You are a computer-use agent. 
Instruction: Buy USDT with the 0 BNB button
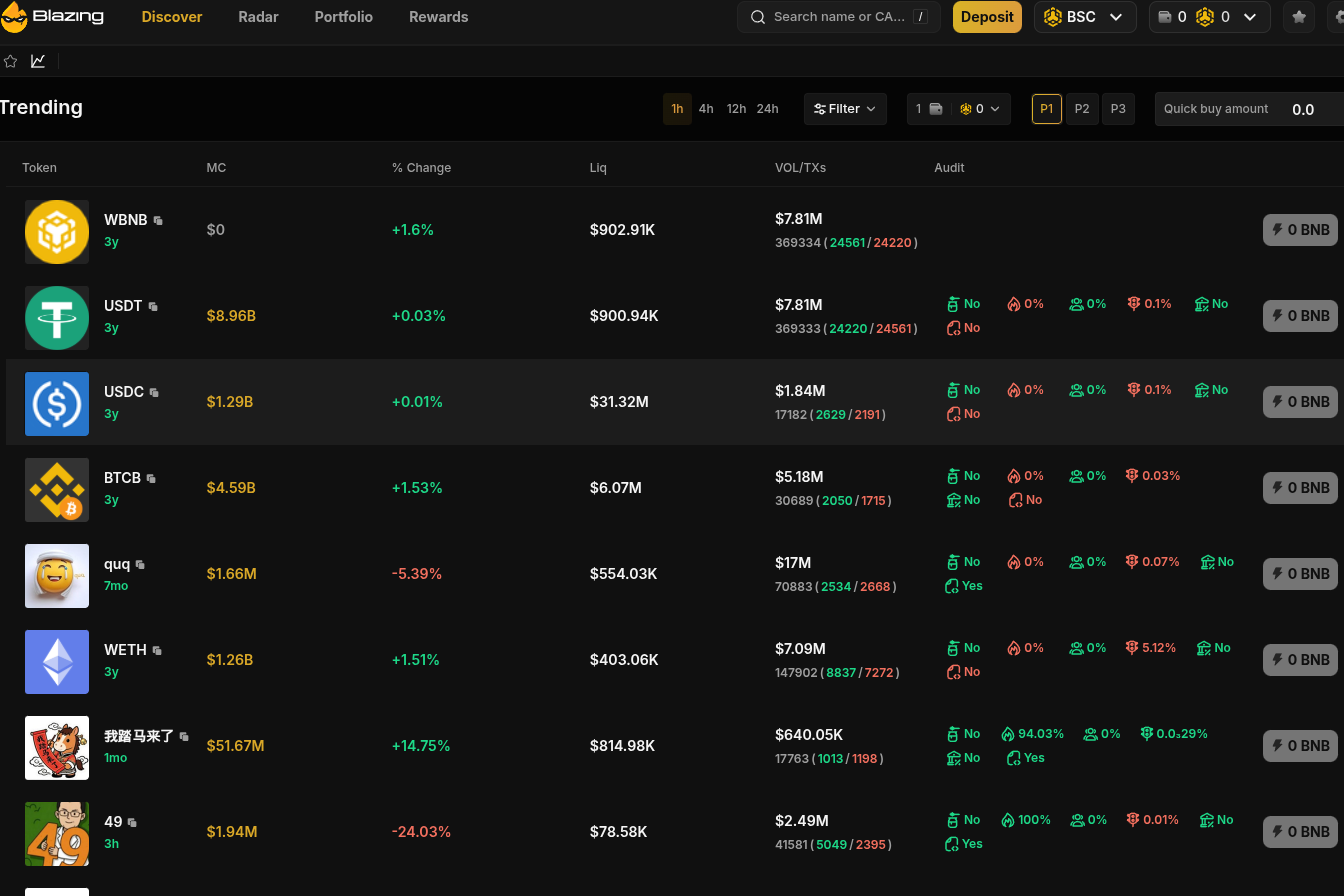point(1300,315)
